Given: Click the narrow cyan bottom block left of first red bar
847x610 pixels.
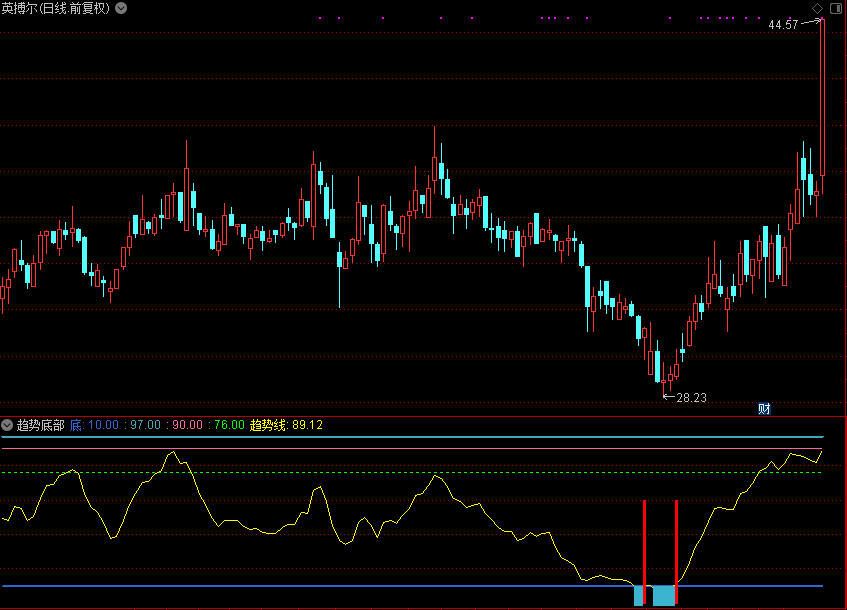Looking at the screenshot, I should point(638,596).
